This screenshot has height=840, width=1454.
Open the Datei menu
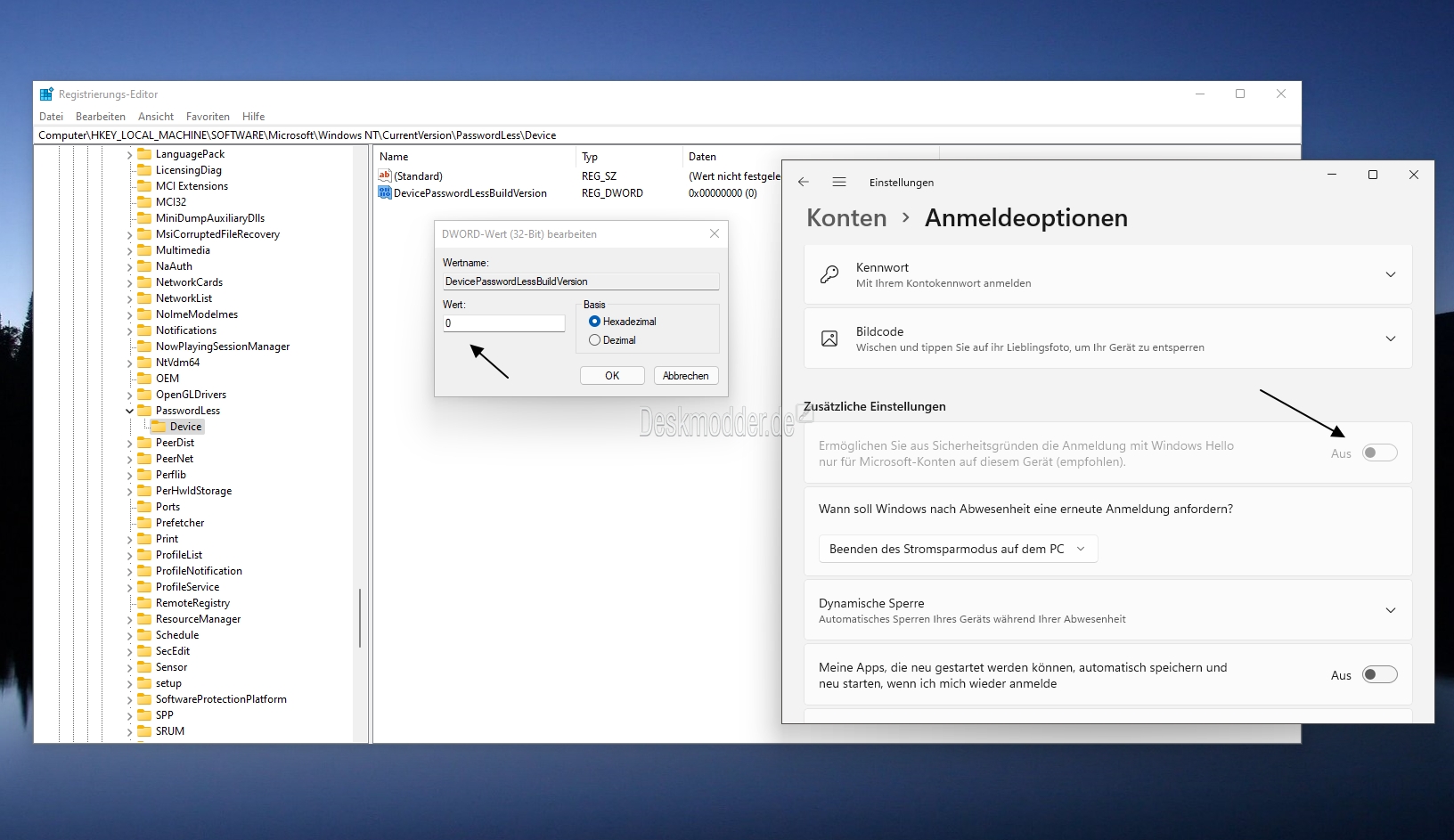pos(51,117)
